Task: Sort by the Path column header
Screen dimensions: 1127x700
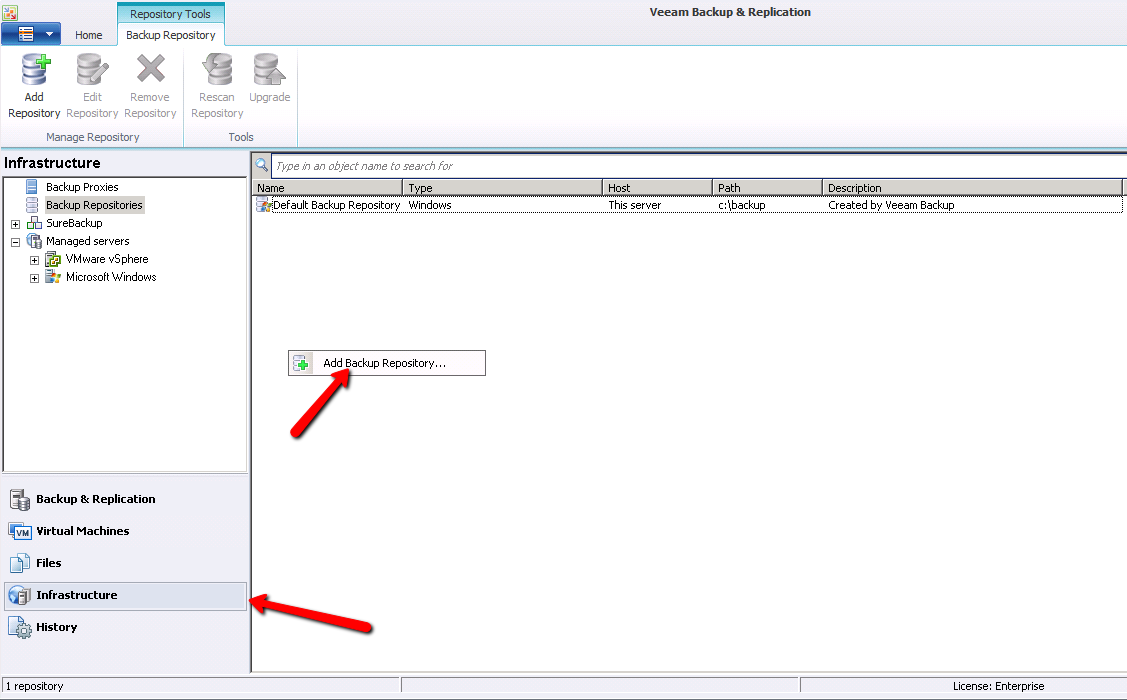Action: [768, 188]
